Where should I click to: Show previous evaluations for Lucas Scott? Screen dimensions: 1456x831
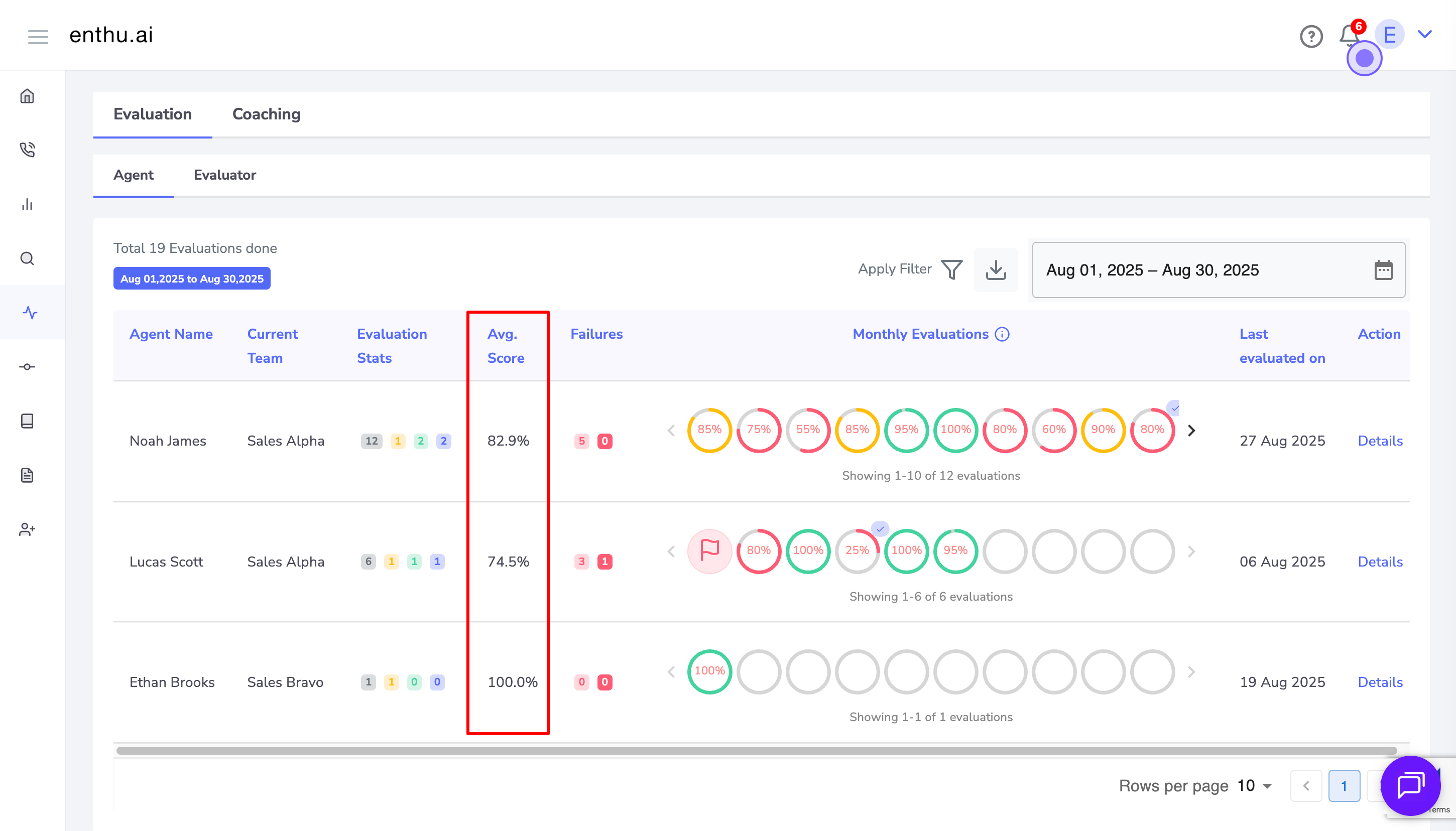(x=671, y=551)
